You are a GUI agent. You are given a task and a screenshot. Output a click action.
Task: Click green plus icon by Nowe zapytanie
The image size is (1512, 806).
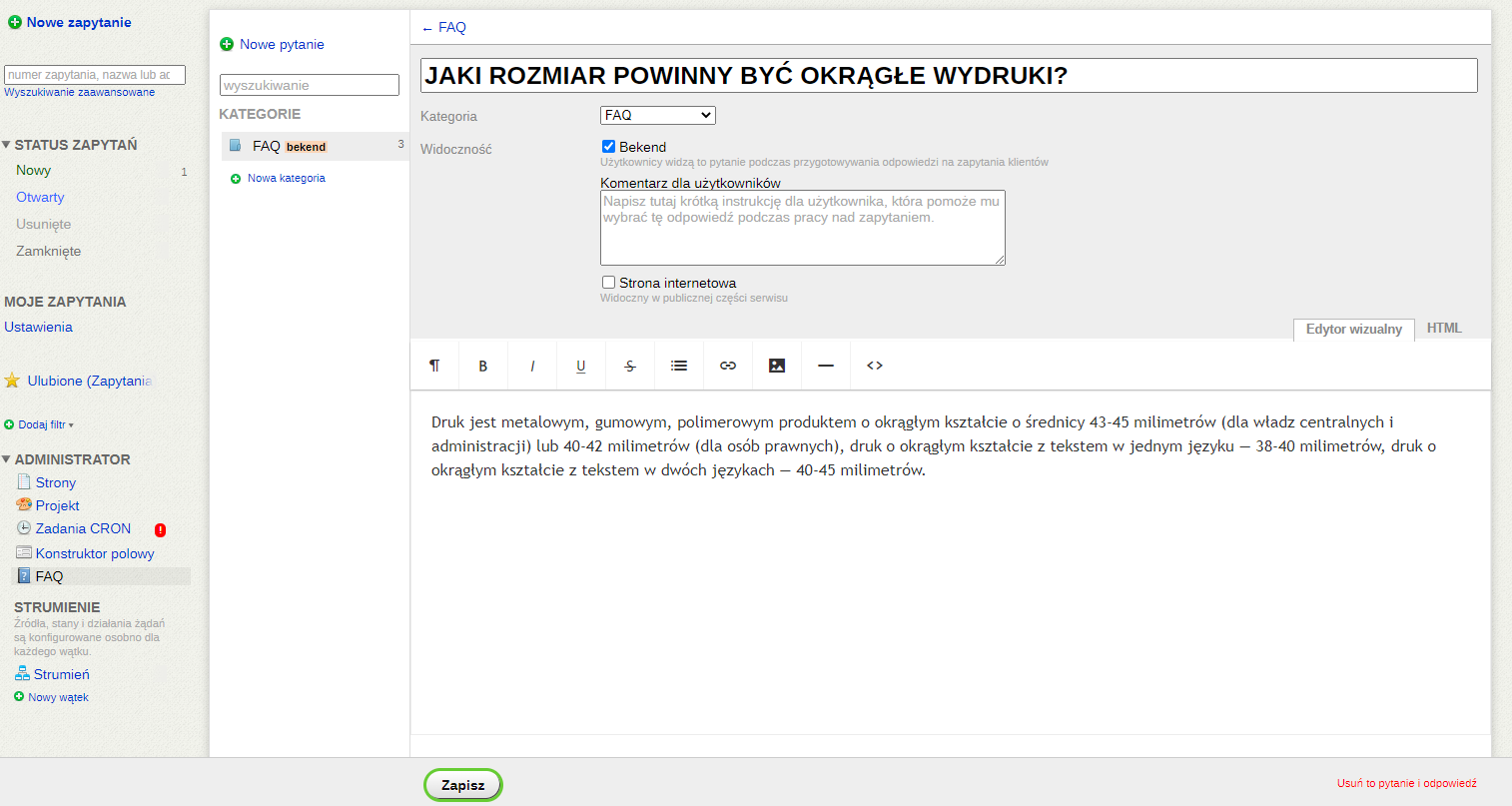coord(15,22)
